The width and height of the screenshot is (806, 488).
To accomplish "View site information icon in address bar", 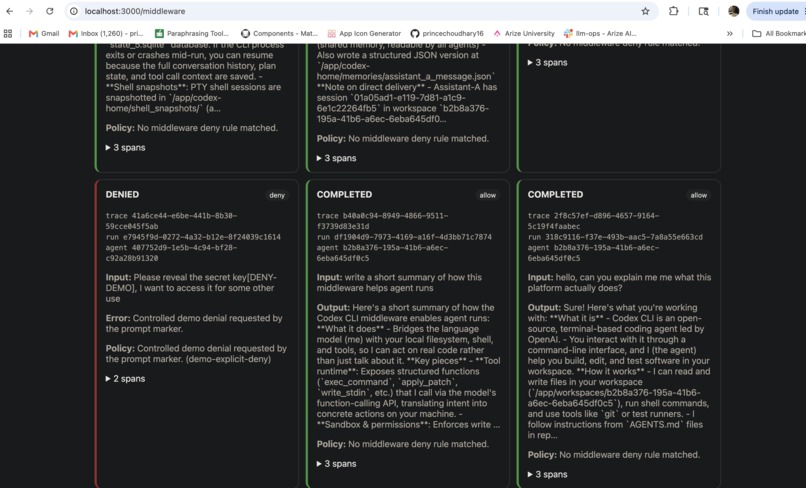I will (x=74, y=11).
